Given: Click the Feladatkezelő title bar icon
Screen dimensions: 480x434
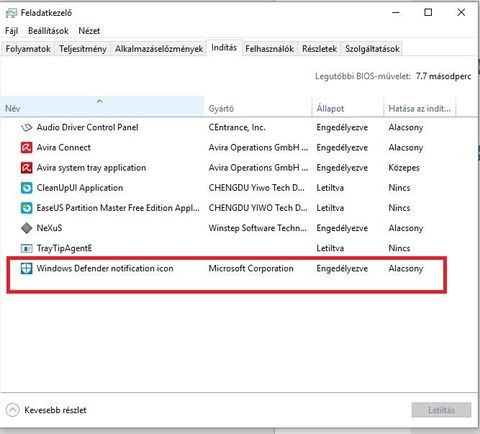Looking at the screenshot, I should (11, 13).
